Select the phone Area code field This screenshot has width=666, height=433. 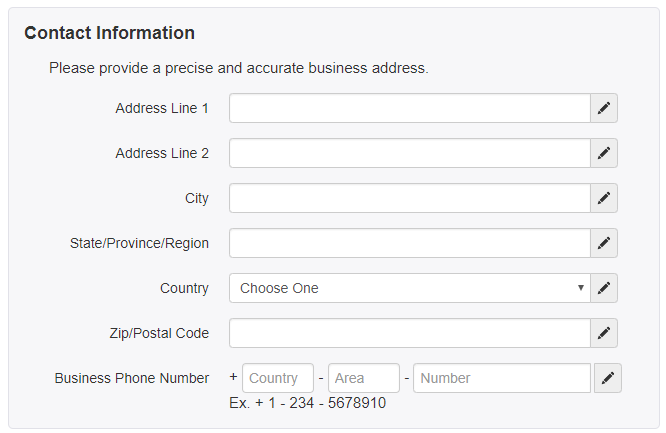[364, 378]
